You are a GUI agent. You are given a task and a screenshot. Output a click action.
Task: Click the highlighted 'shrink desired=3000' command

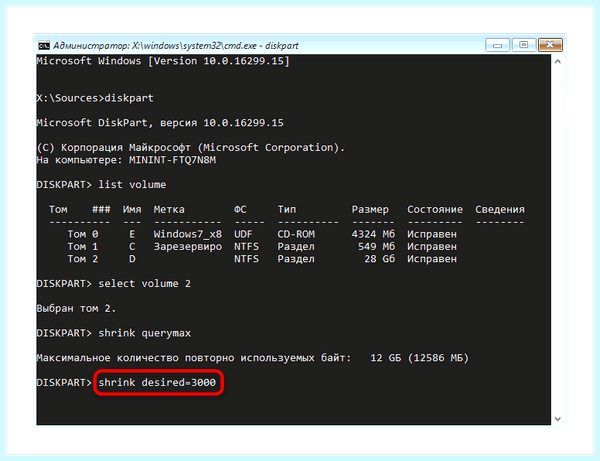pyautogui.click(x=157, y=382)
